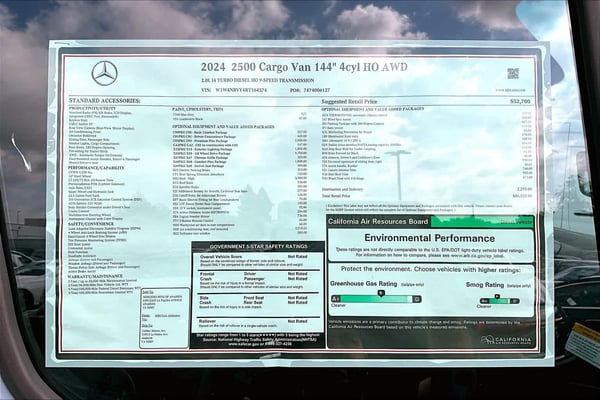The width and height of the screenshot is (600, 400).
Task: Click 'Not Rated' in the Rollover row
Action: [x=297, y=322]
